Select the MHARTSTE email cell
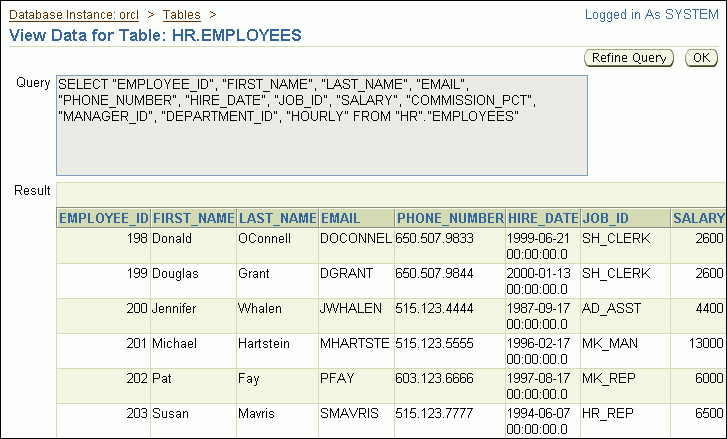727x439 pixels. (355, 344)
